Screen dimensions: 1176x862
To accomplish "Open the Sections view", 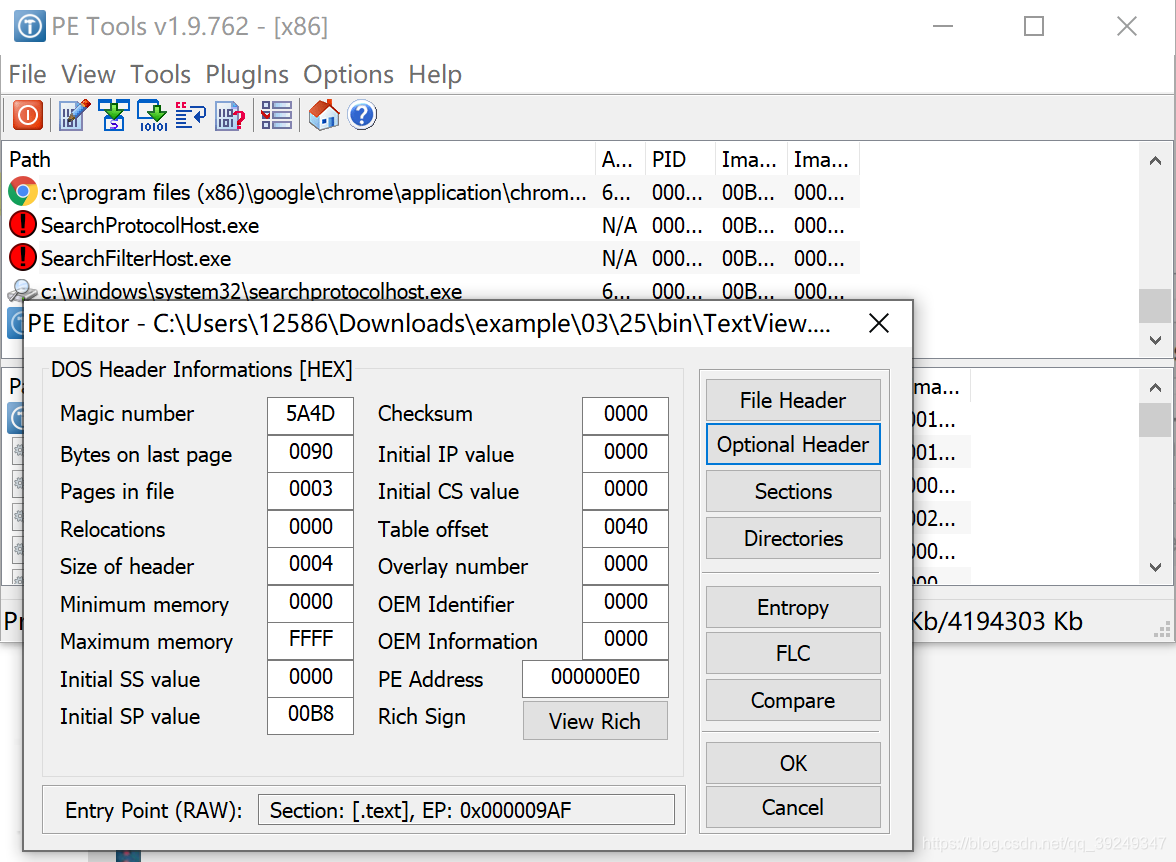I will [793, 491].
